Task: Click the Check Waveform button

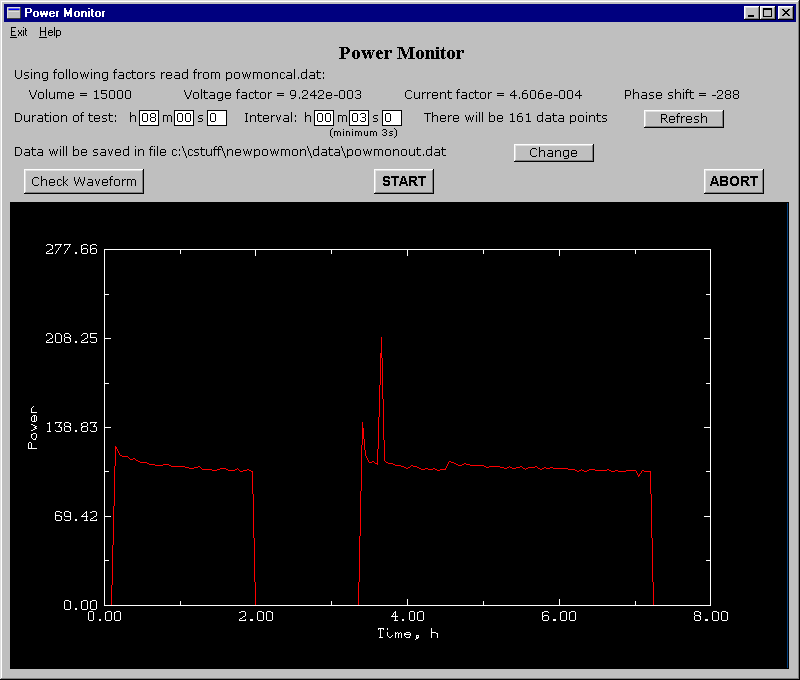Action: (x=83, y=181)
